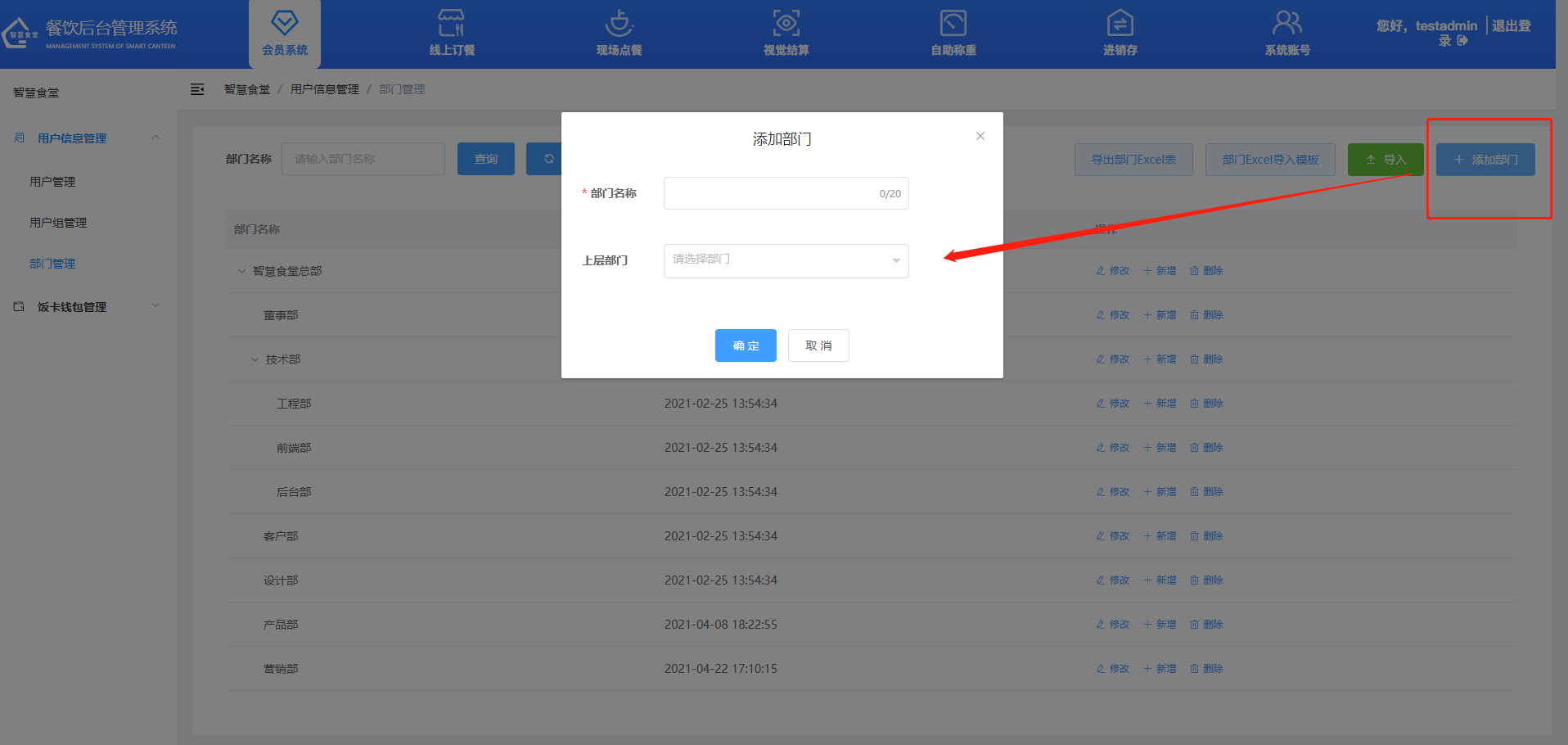
Task: Toggle sidebar with the hamburger icon
Action: pyautogui.click(x=197, y=89)
